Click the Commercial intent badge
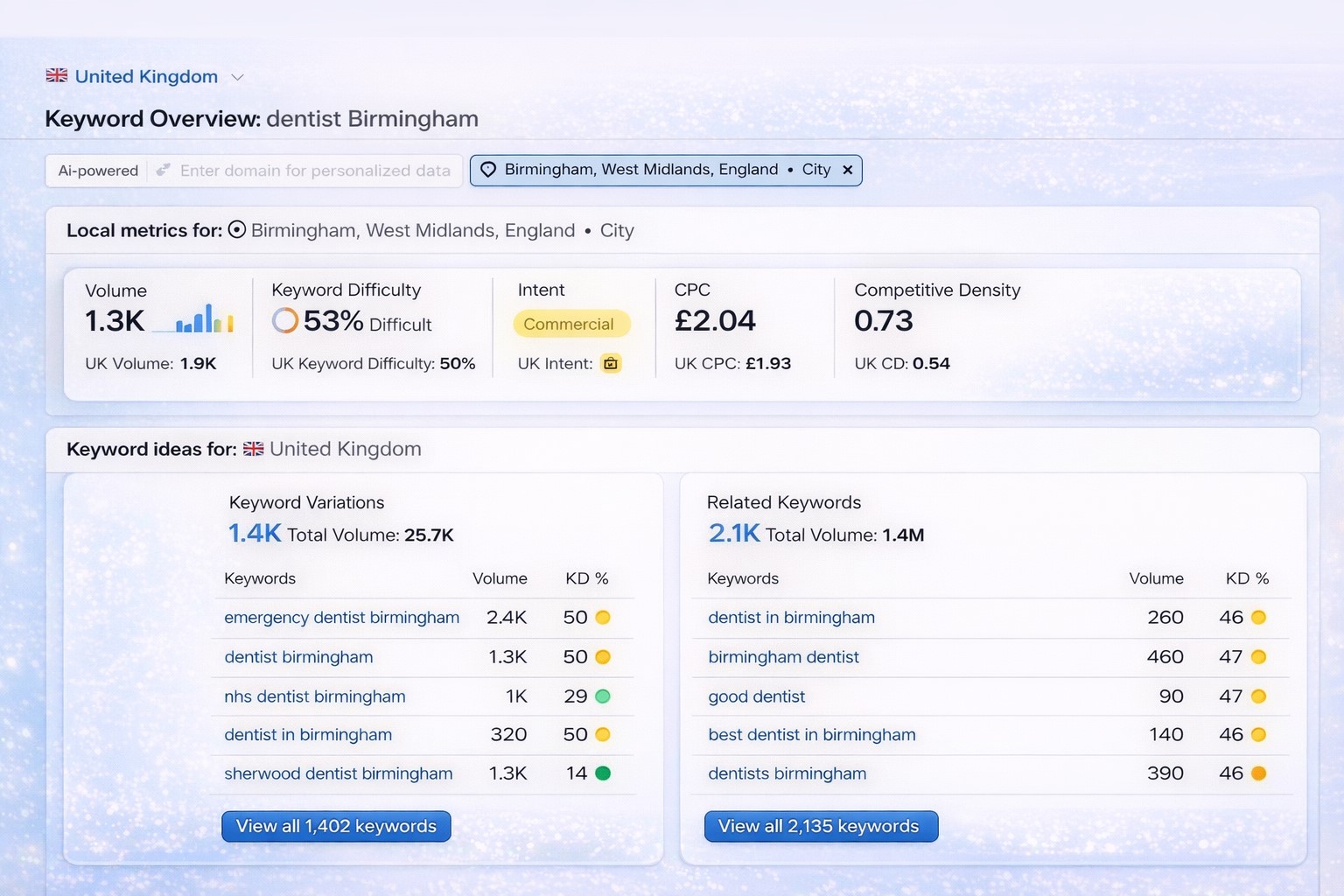 point(570,324)
